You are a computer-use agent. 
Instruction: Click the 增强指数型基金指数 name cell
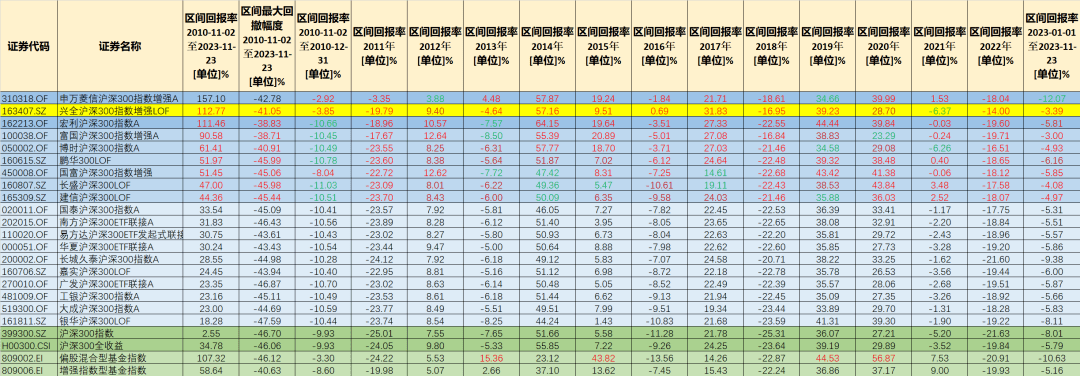(x=121, y=370)
